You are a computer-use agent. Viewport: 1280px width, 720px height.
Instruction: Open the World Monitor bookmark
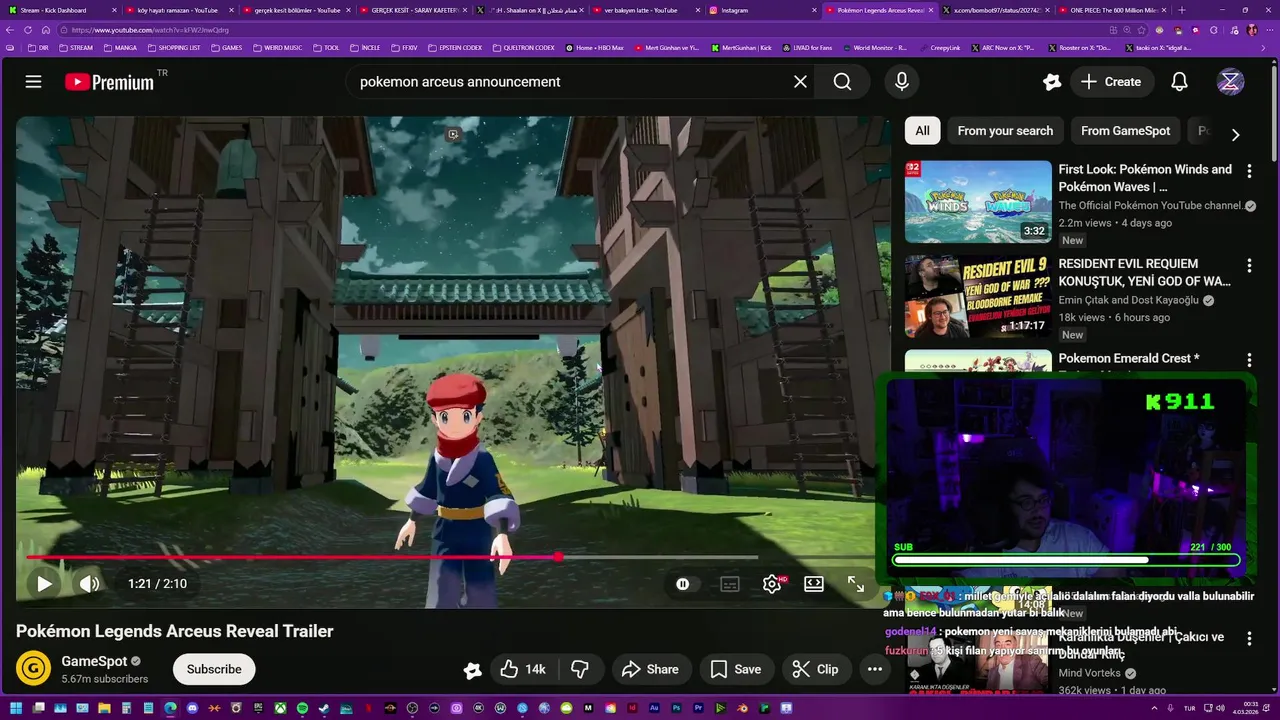[x=873, y=47]
